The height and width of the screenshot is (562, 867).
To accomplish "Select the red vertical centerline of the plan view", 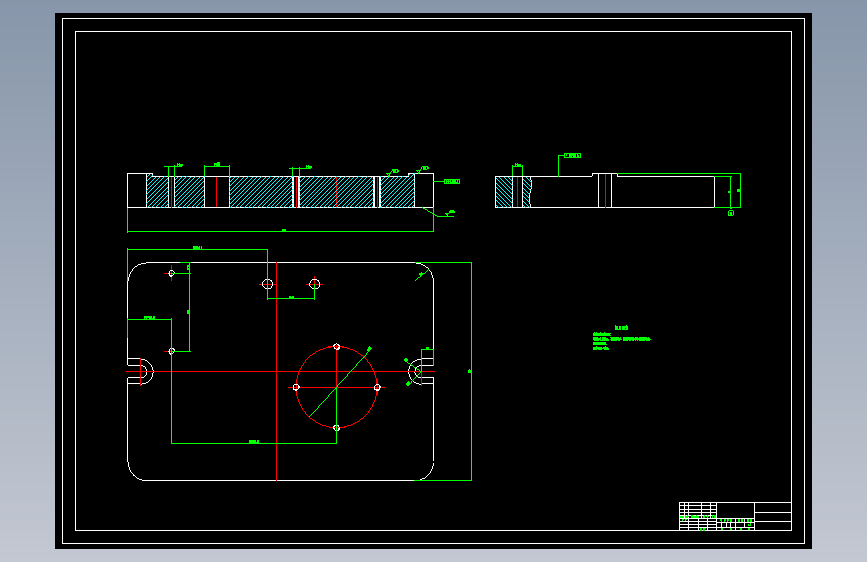I will coord(276,372).
